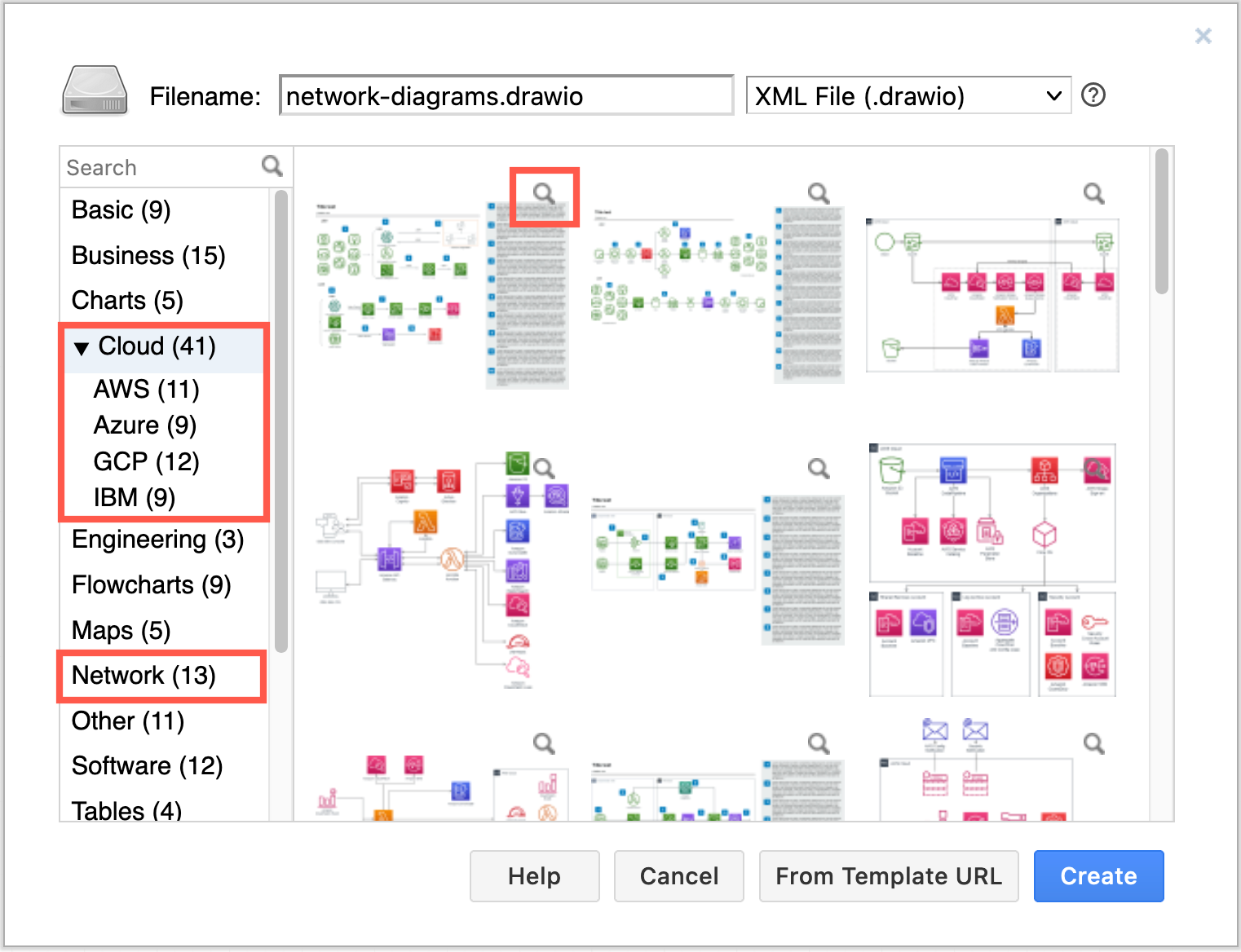Switch to the Flowcharts category
1241x952 pixels.
tap(151, 584)
